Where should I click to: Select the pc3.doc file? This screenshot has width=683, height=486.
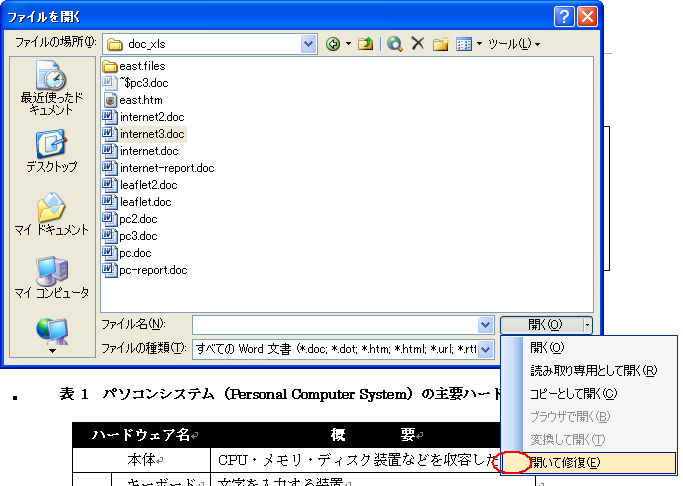point(130,236)
